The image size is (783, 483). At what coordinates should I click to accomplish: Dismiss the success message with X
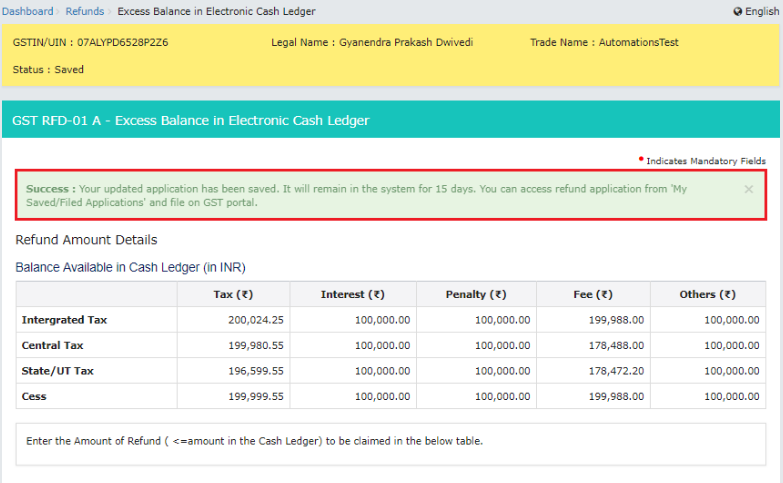pyautogui.click(x=749, y=189)
